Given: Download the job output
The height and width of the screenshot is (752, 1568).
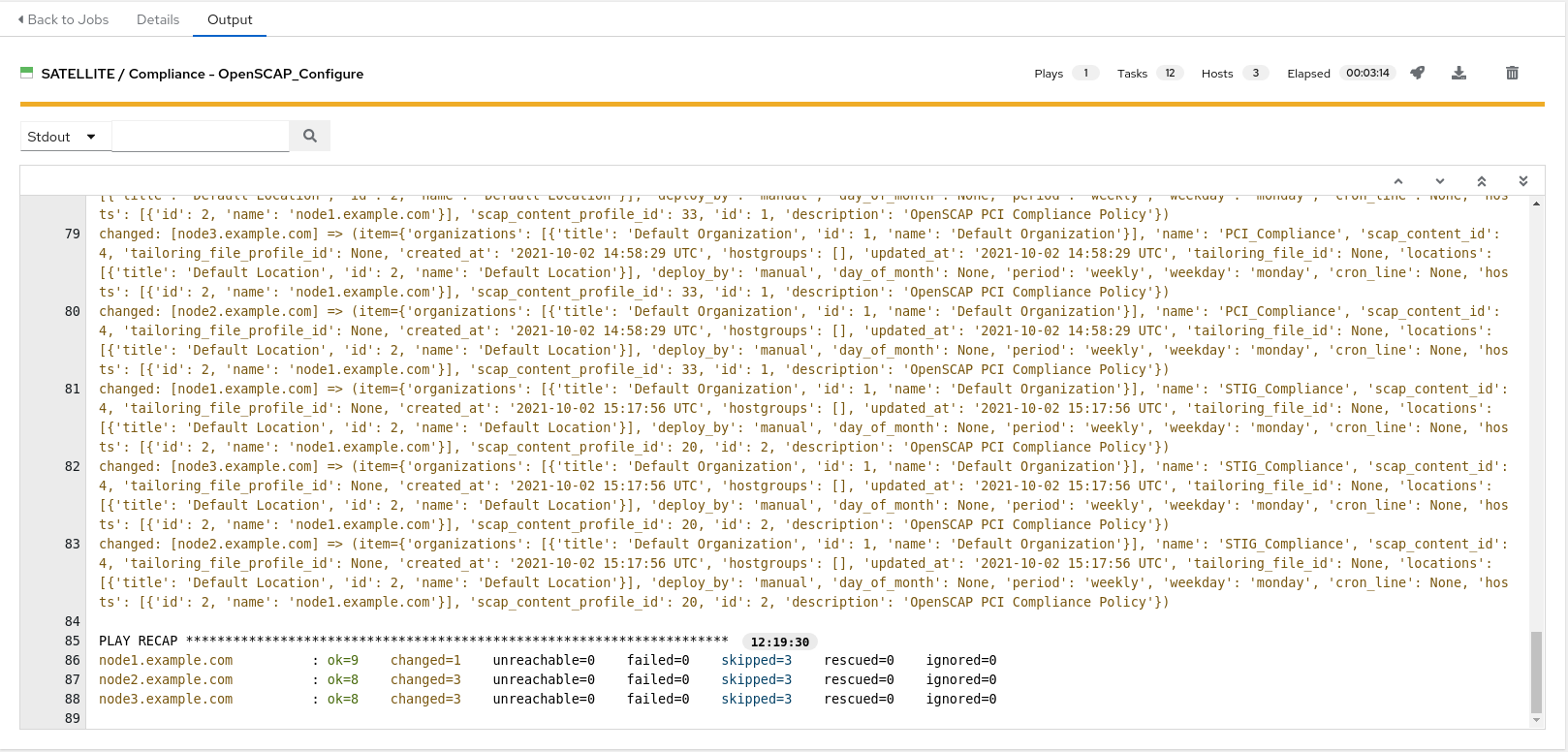Looking at the screenshot, I should tap(1458, 73).
